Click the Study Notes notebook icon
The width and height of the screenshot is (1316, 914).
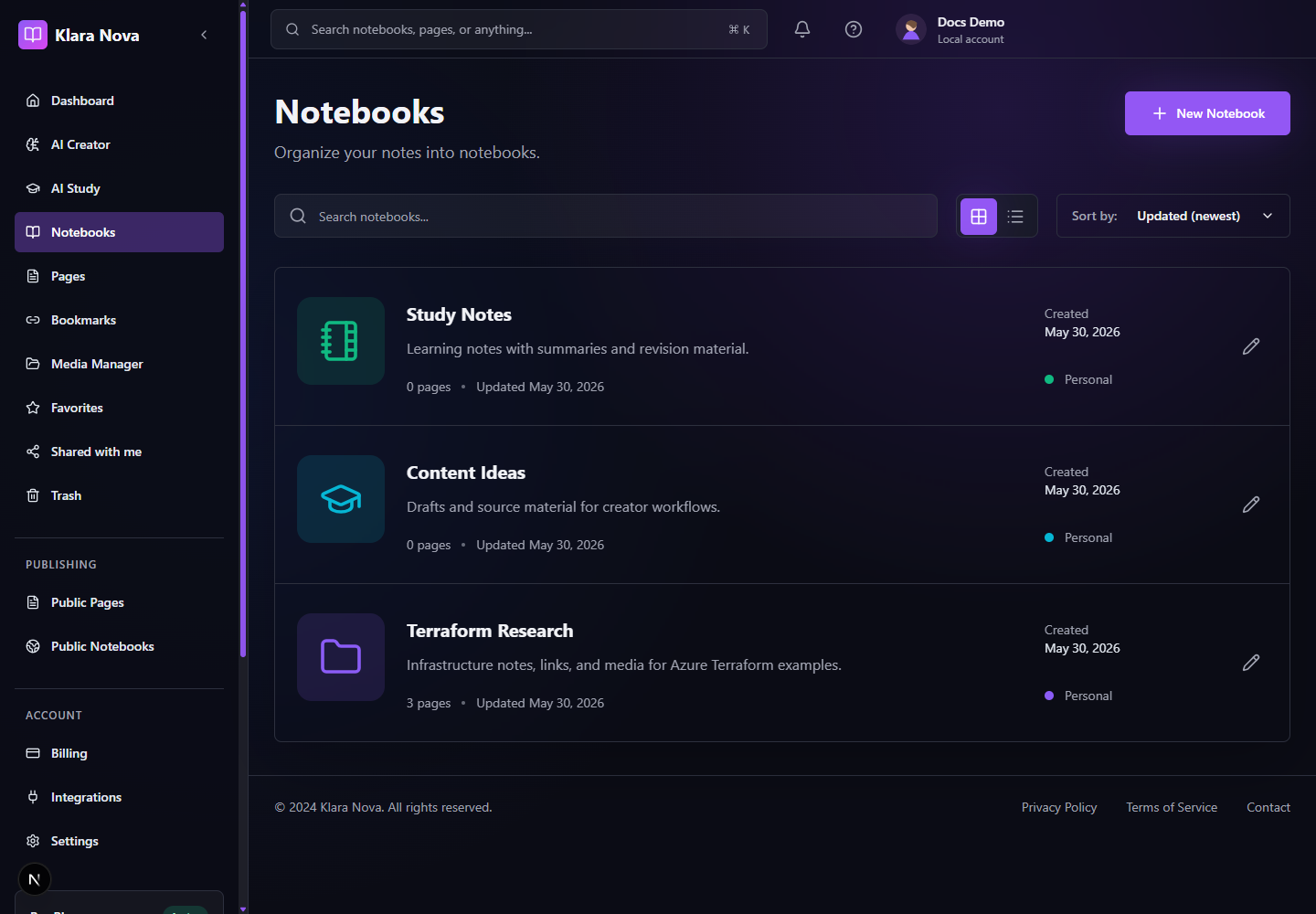pos(341,341)
